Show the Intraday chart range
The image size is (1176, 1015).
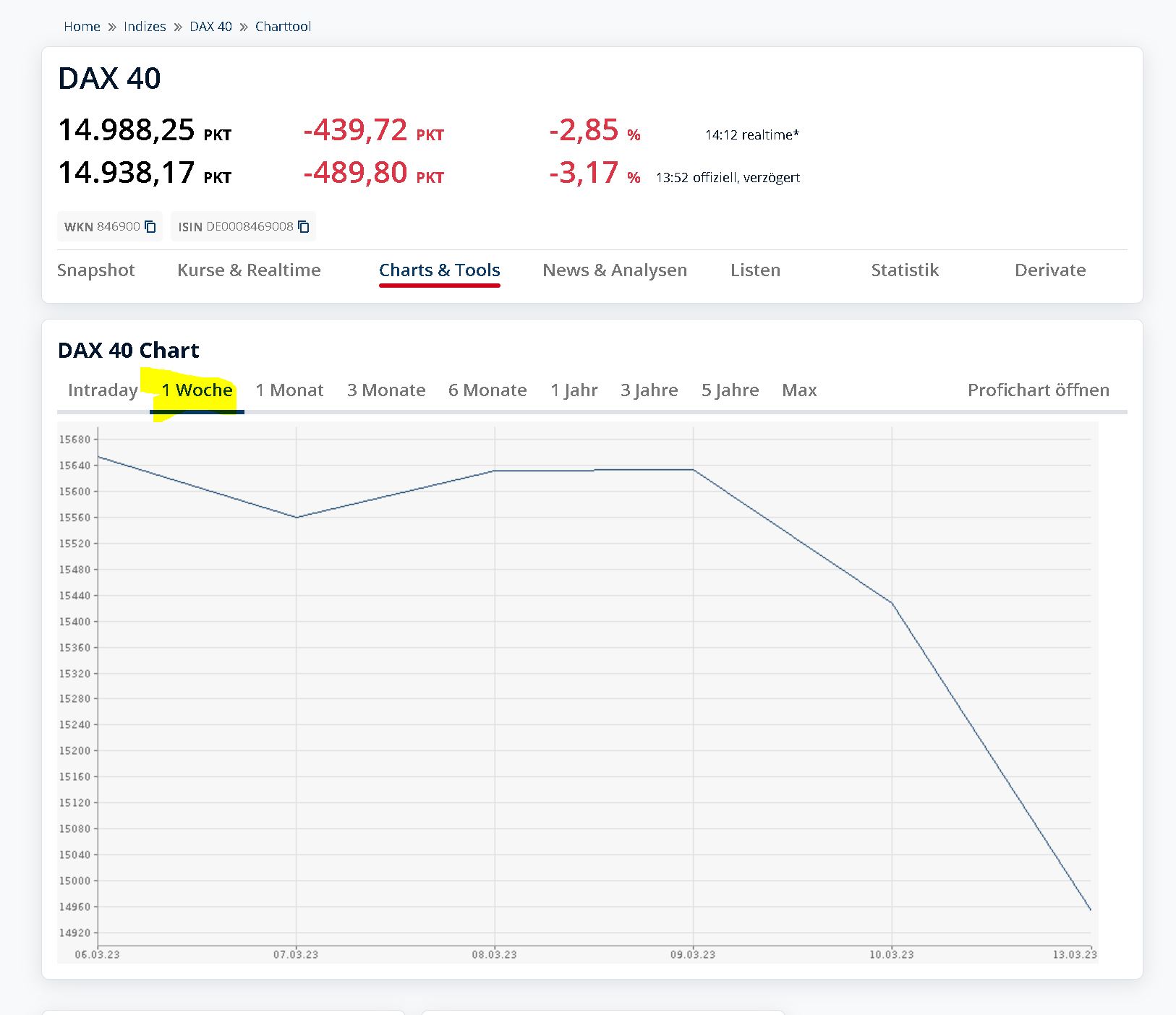[103, 390]
